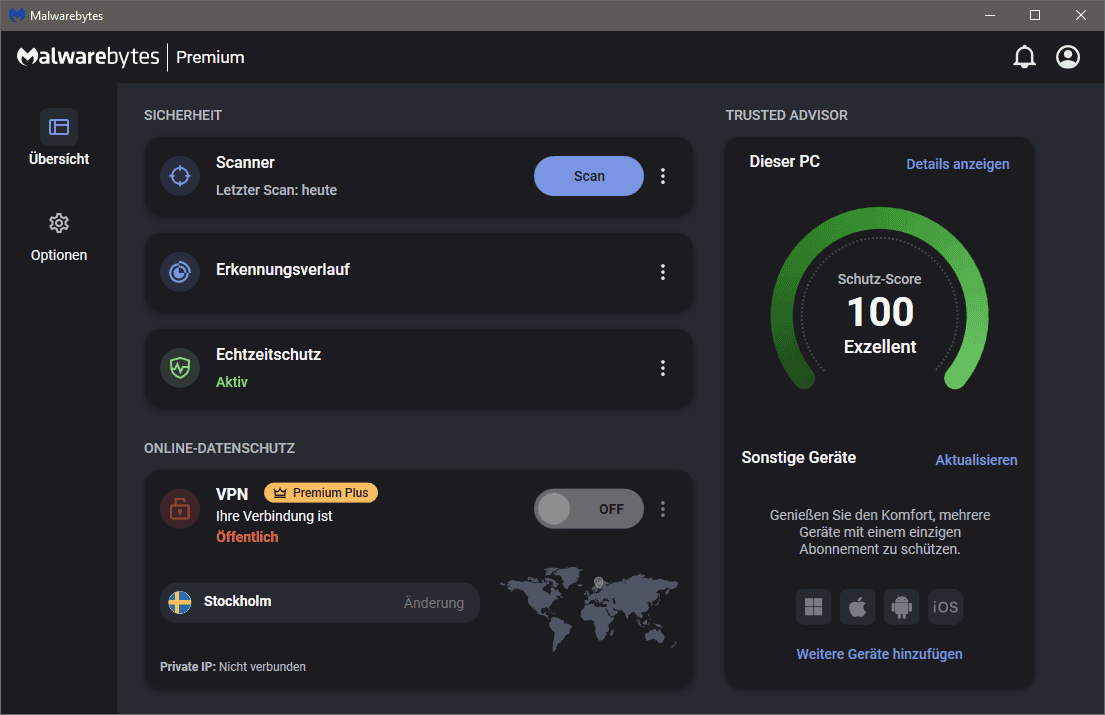The width and height of the screenshot is (1105, 715).
Task: Click the 'Sonstige Geräte' heading
Action: [798, 458]
